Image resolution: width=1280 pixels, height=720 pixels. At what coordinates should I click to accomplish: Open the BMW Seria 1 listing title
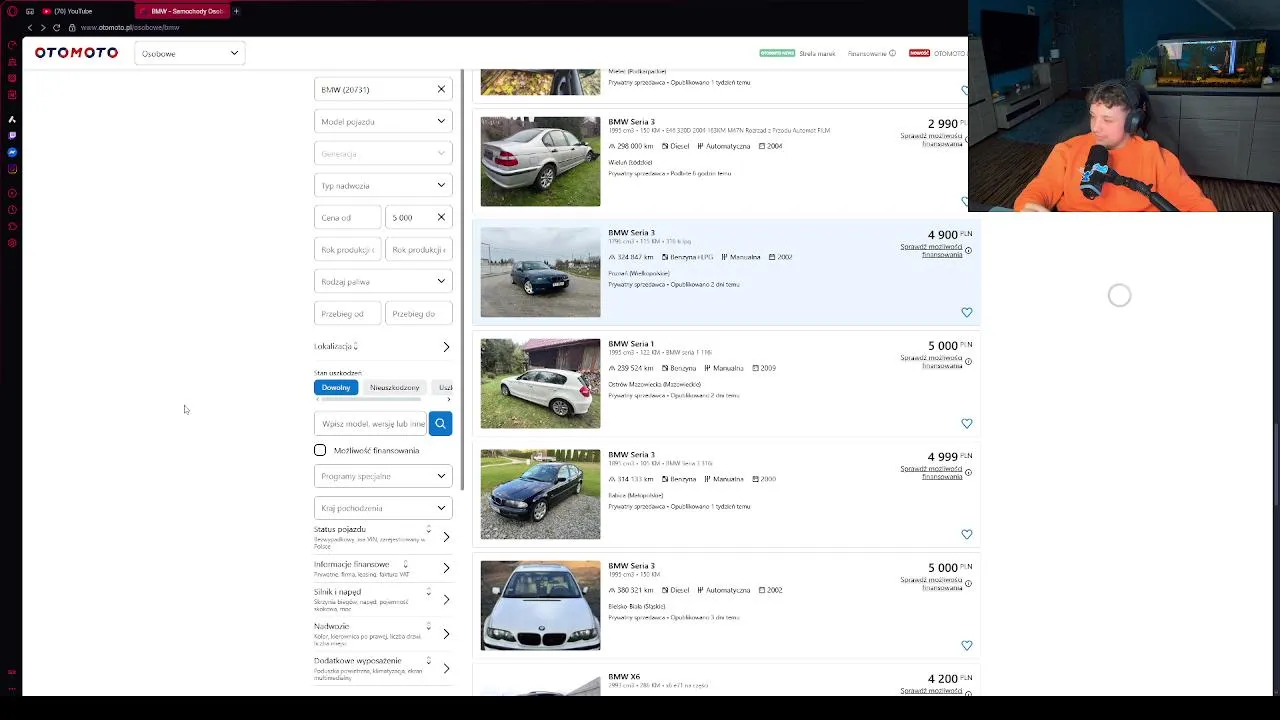[x=631, y=344]
